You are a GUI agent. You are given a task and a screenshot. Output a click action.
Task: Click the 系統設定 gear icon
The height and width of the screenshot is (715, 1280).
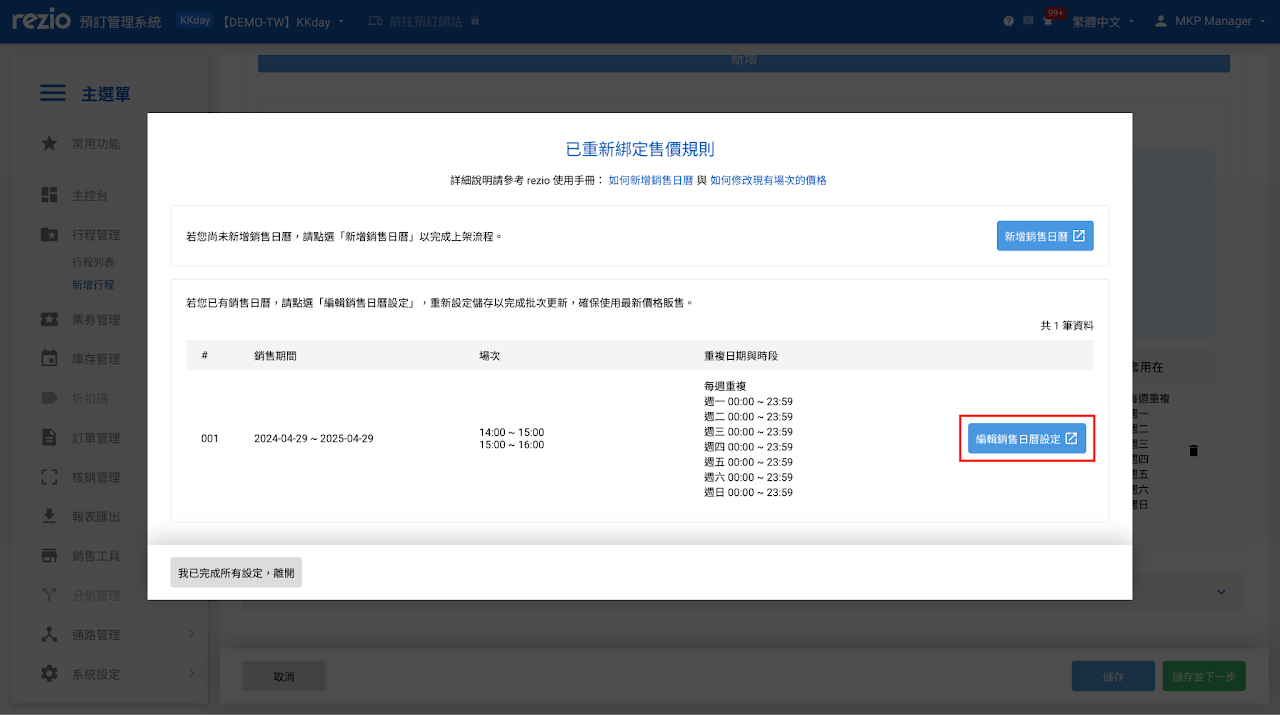pyautogui.click(x=49, y=675)
